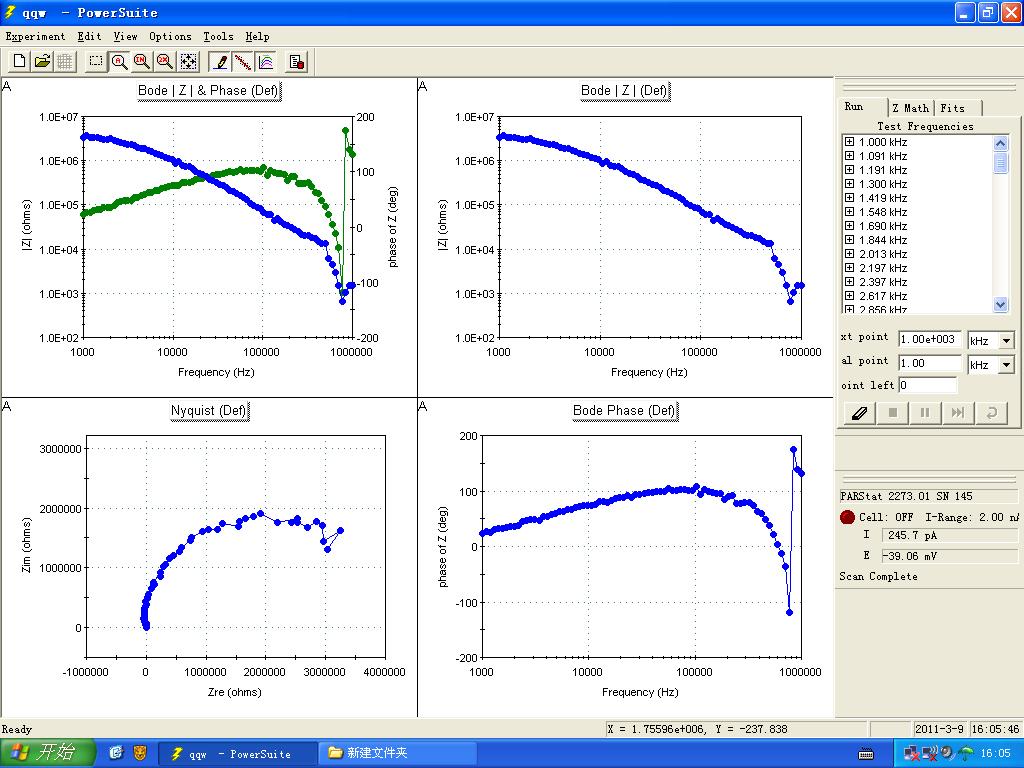Screen dimensions: 1024x768
Task: Click the Test Frequencies list scrollbar thumb
Action: [x=1001, y=163]
